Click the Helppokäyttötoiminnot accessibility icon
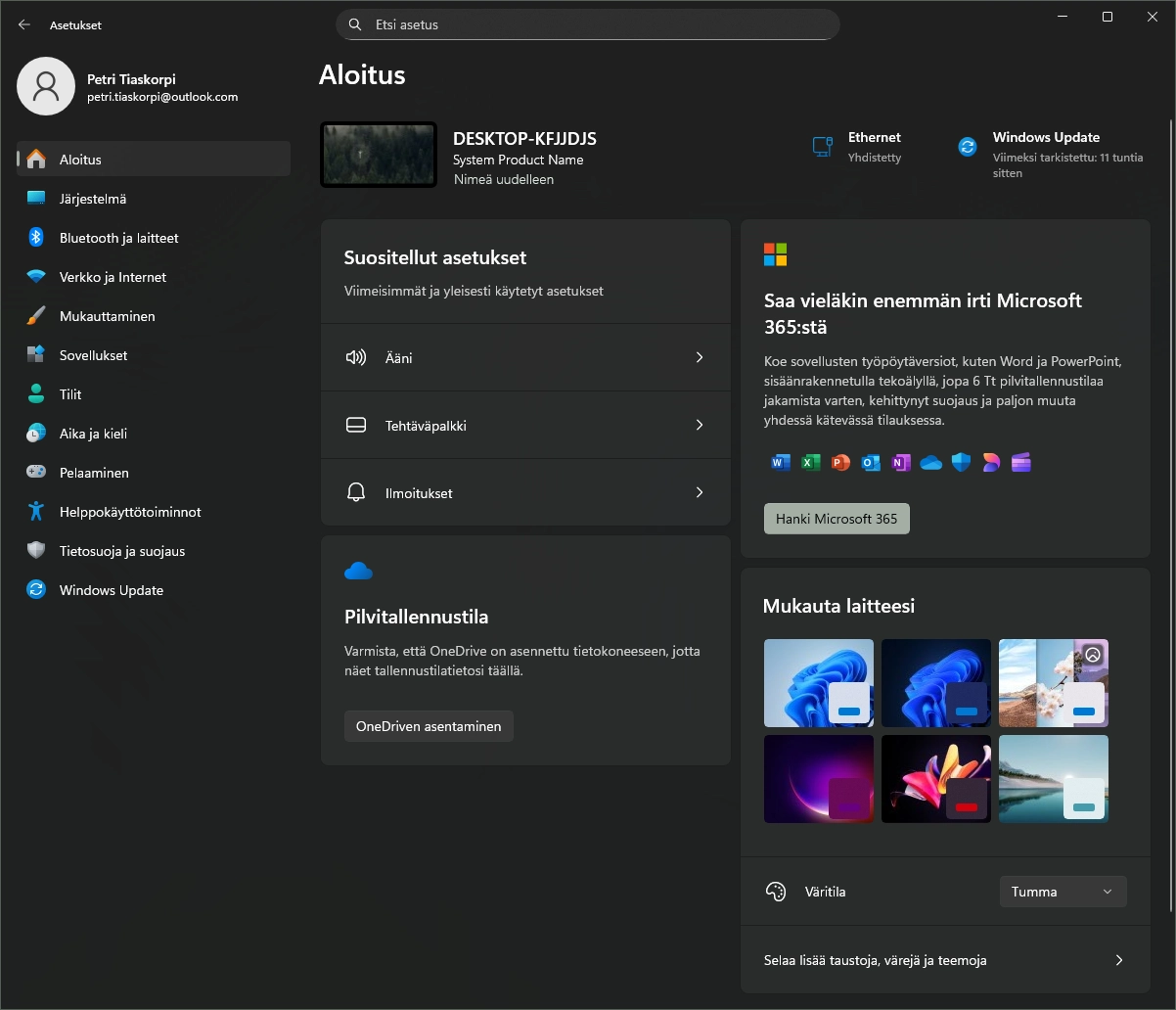Screen dimensions: 1176x1010 click(36, 512)
